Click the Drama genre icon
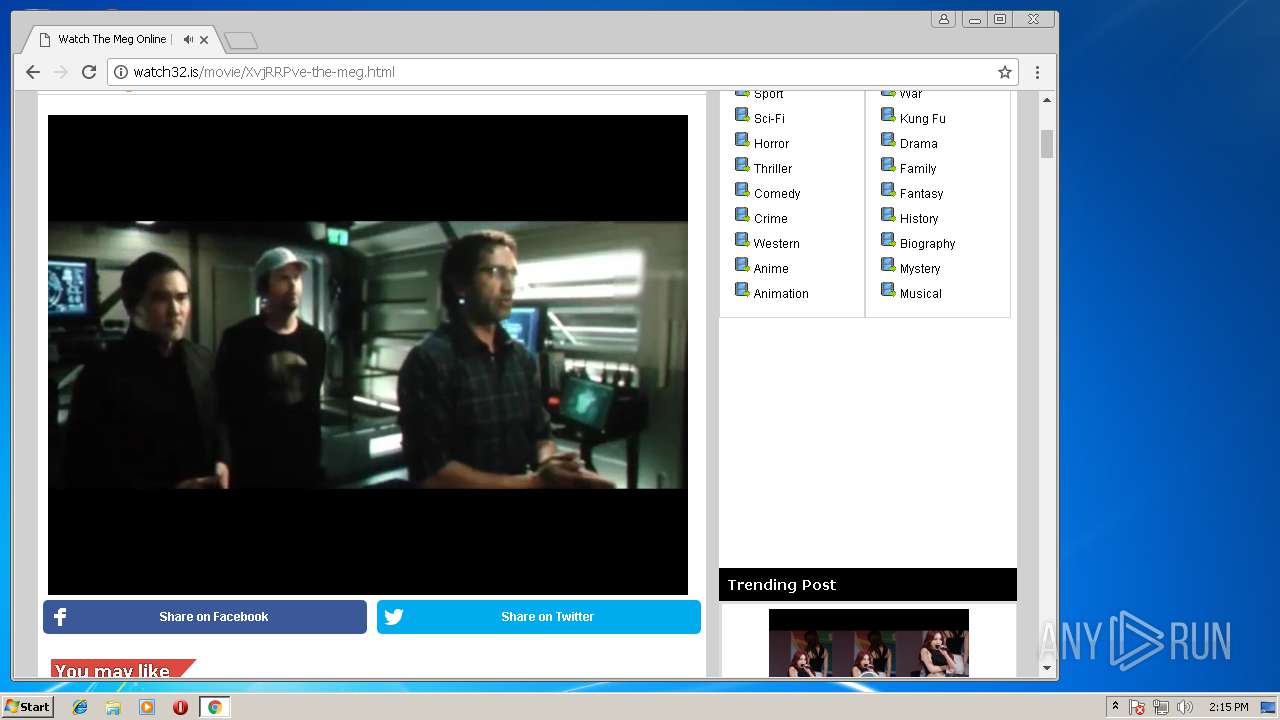The height and width of the screenshot is (720, 1280). pyautogui.click(x=888, y=140)
